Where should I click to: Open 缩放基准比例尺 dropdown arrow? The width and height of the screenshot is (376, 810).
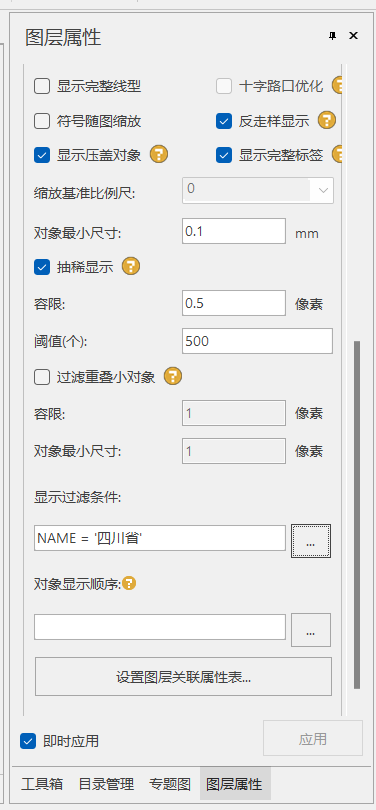(x=323, y=190)
